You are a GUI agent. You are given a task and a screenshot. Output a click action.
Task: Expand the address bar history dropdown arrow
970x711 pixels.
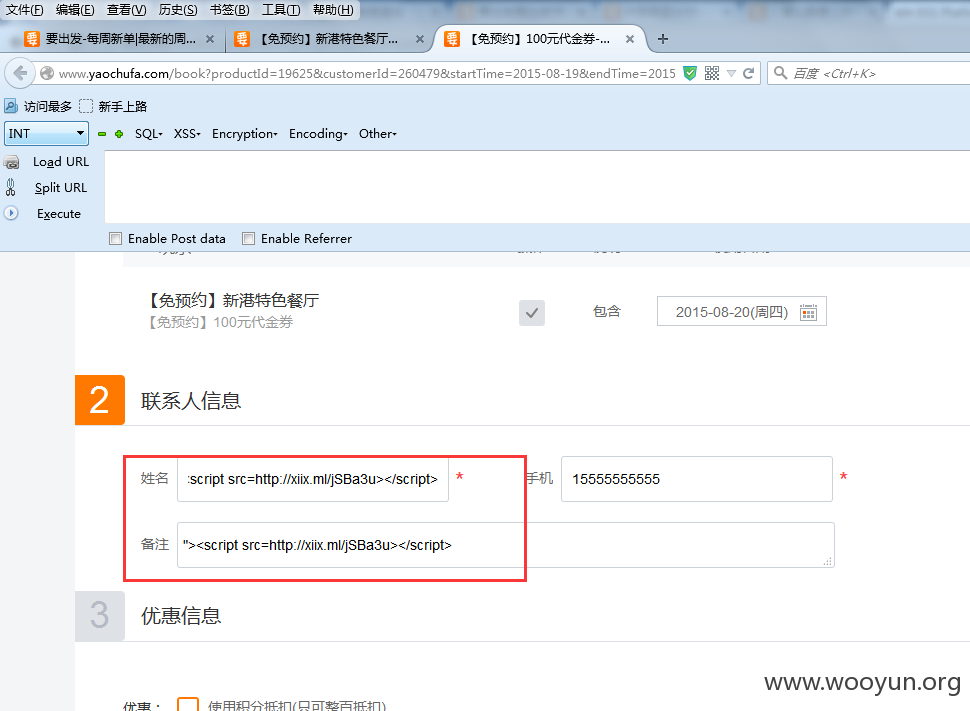click(731, 74)
